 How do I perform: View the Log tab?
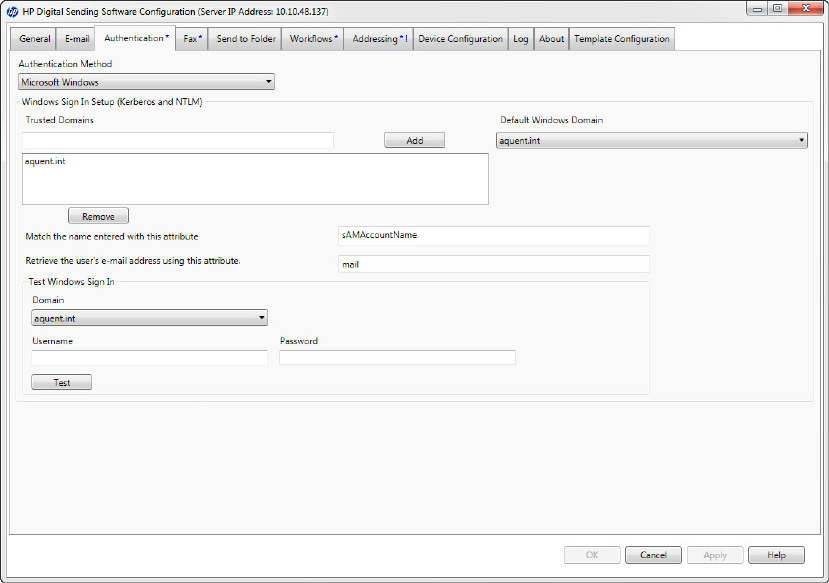click(521, 39)
